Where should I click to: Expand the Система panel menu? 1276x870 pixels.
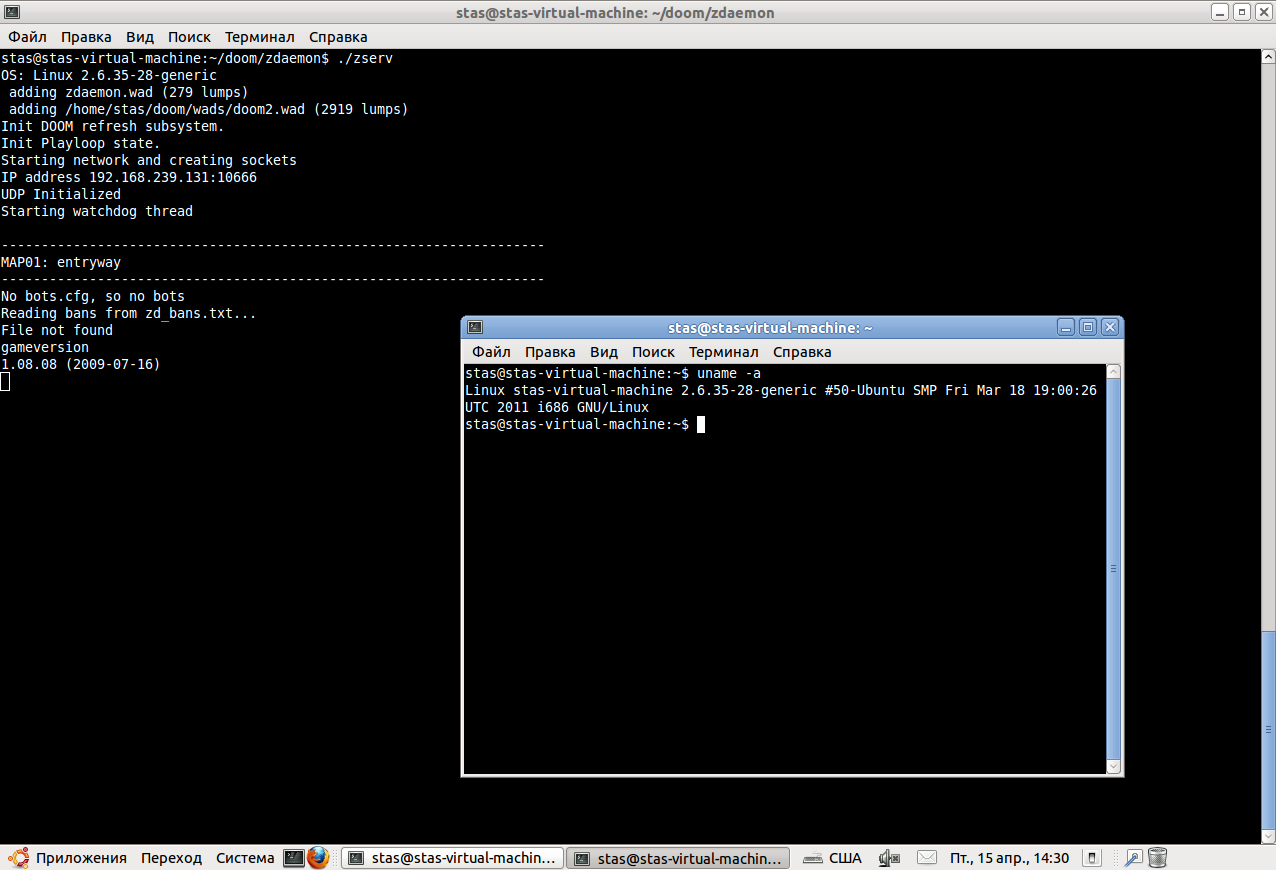pyautogui.click(x=245, y=858)
